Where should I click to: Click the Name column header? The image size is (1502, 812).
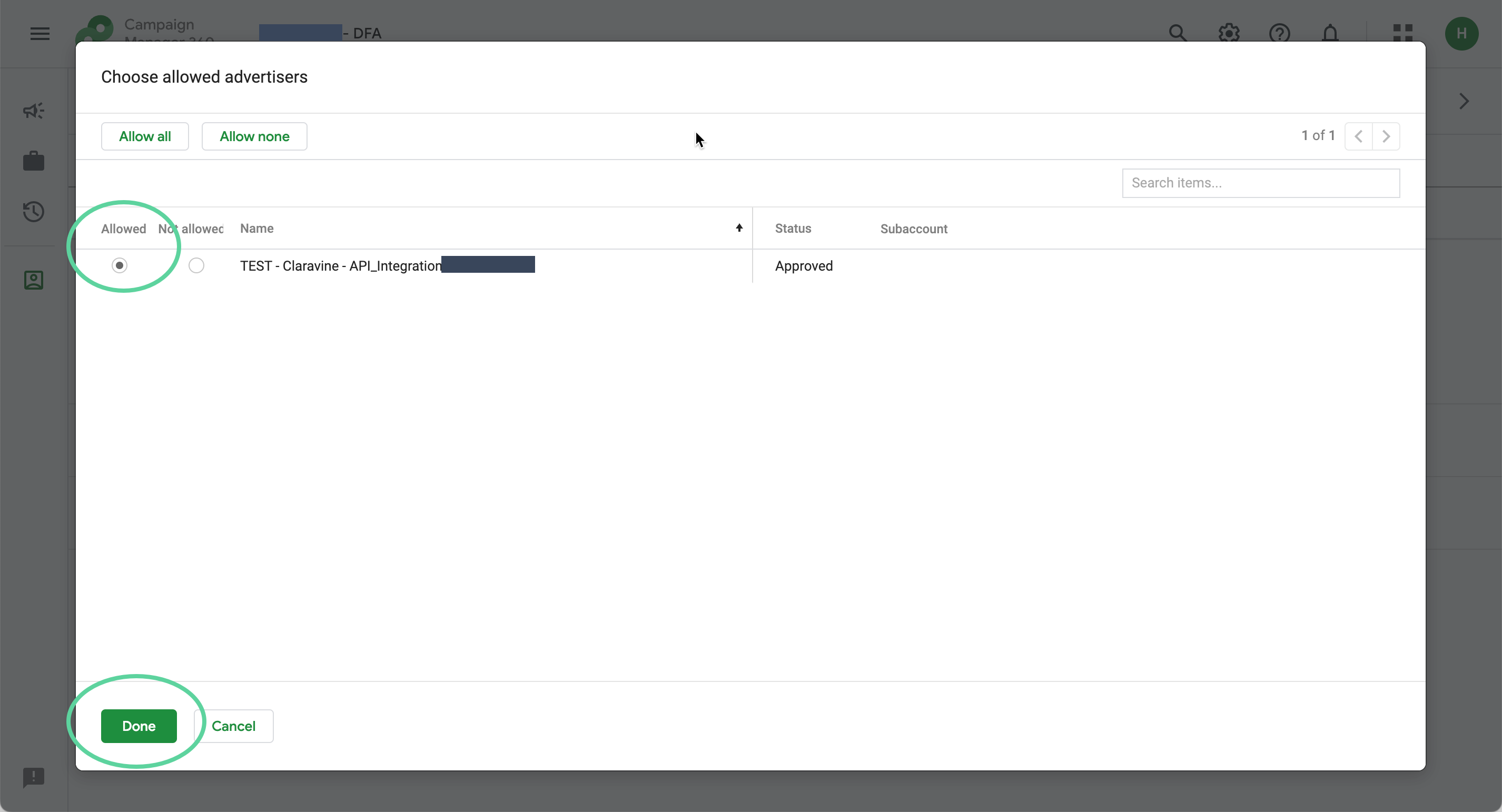256,228
